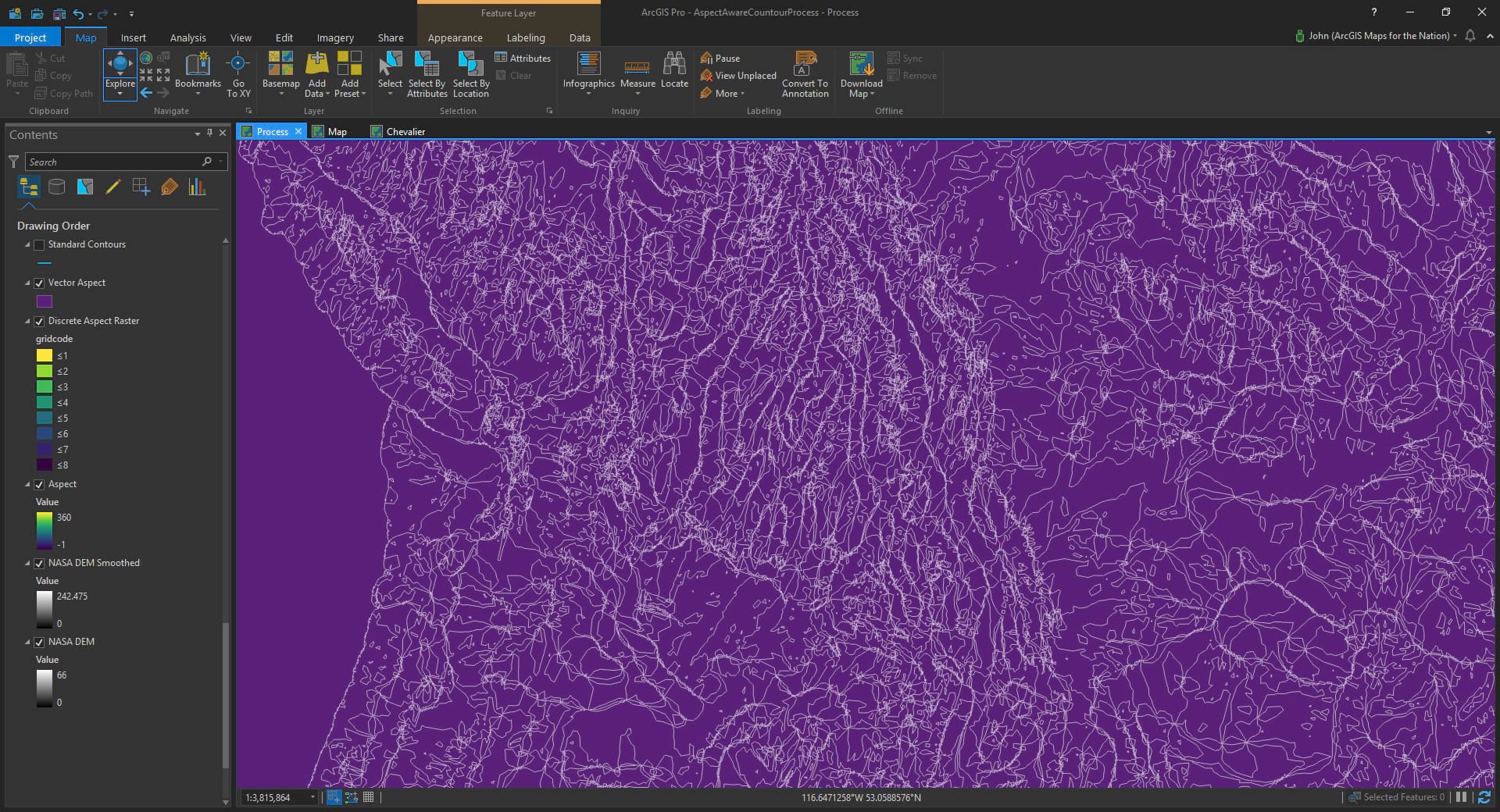Viewport: 1500px width, 812px height.
Task: Click the Paste button
Action: 16,73
